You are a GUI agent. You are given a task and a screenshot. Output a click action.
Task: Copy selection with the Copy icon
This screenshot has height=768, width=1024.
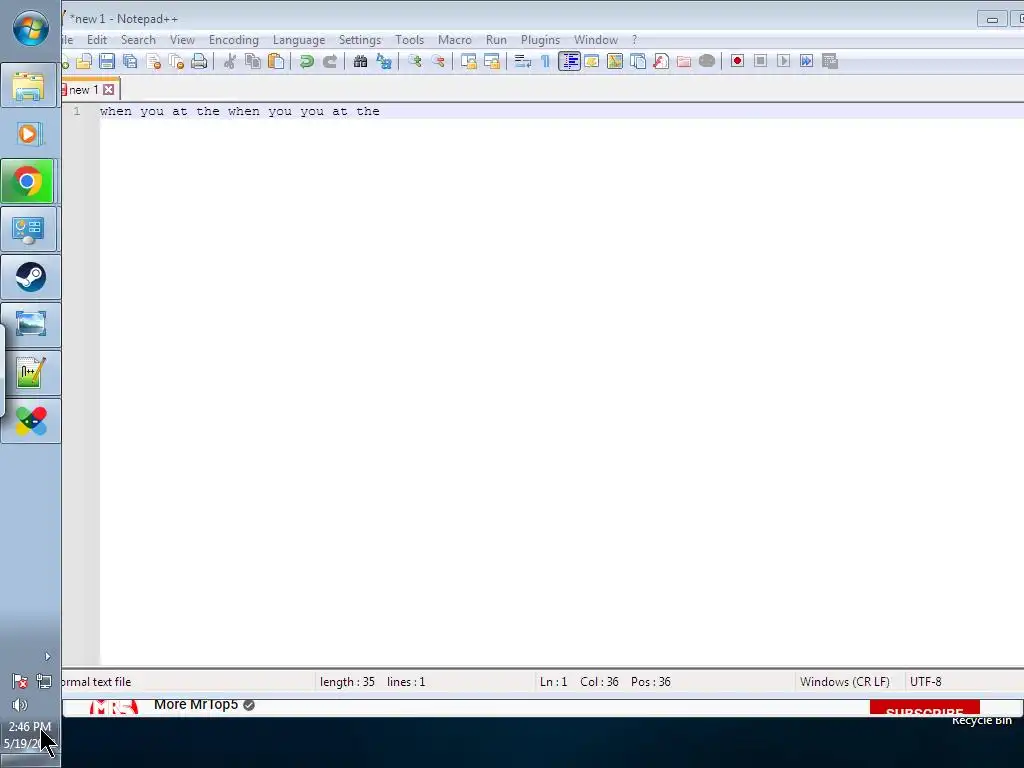[x=253, y=61]
